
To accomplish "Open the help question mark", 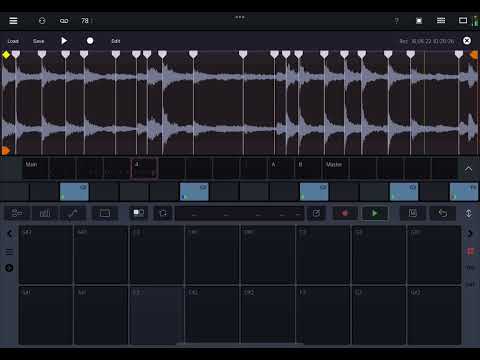I will tap(396, 21).
